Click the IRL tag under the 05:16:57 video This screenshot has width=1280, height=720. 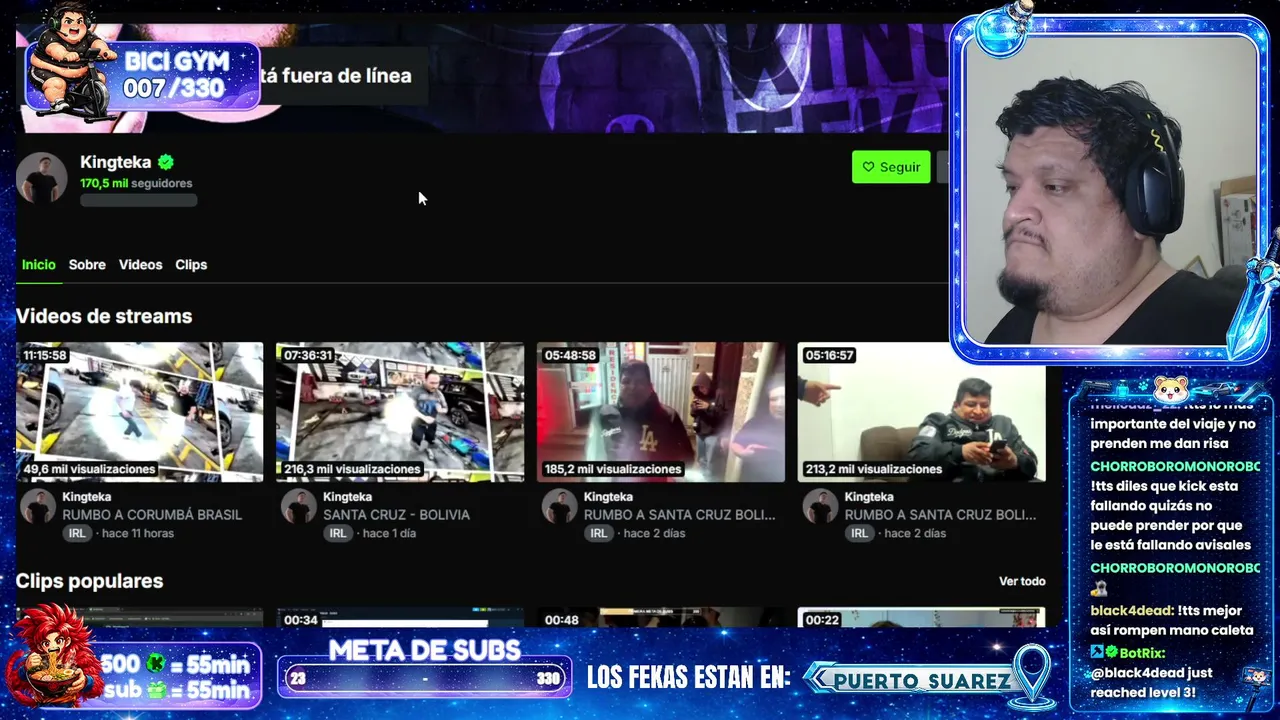[x=860, y=533]
